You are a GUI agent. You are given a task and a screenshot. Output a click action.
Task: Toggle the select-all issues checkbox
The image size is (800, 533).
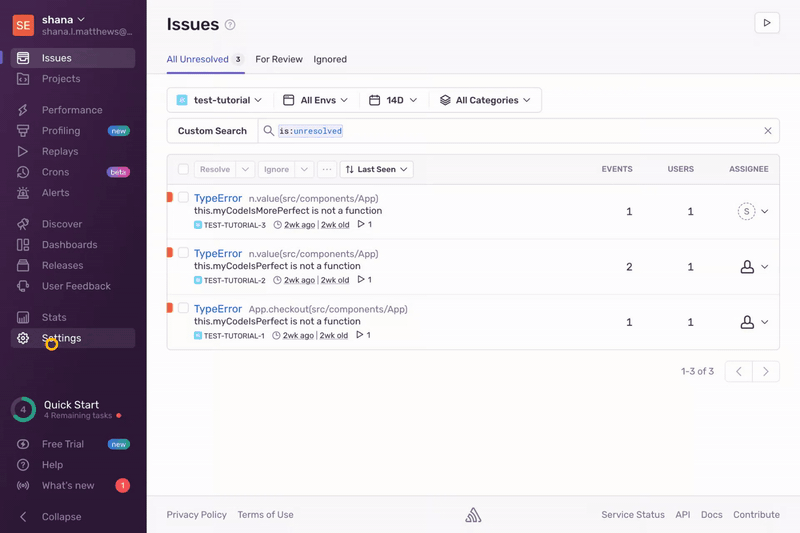point(183,170)
